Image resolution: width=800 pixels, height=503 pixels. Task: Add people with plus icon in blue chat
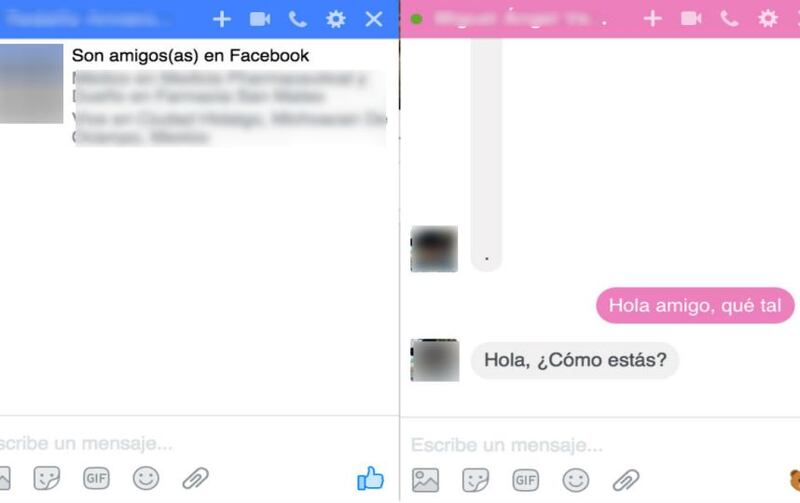tap(221, 19)
